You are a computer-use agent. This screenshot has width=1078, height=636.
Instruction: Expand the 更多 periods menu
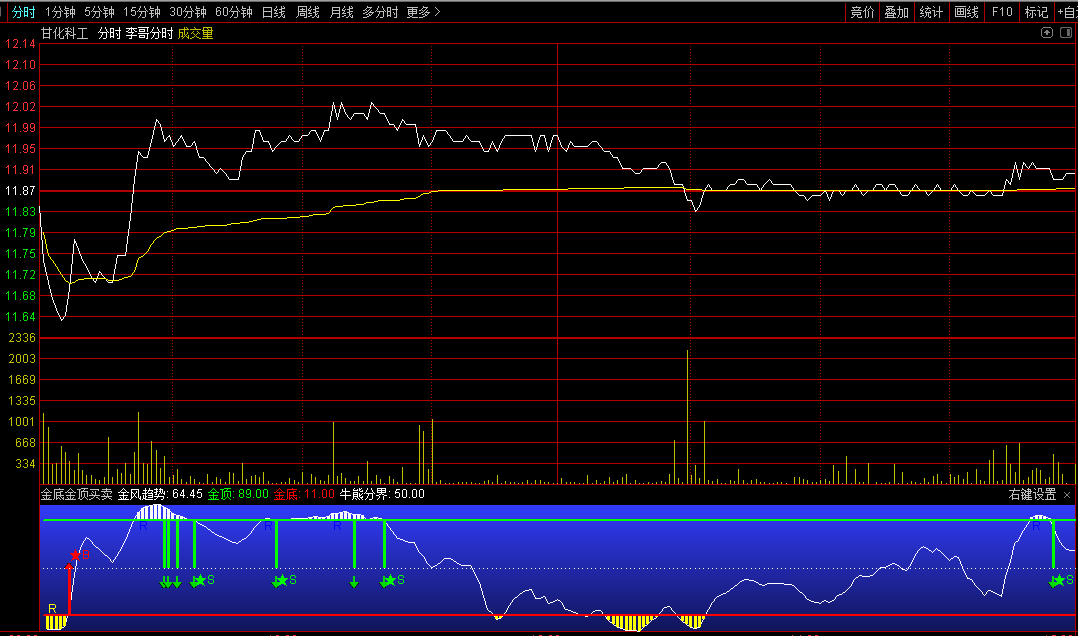click(x=423, y=12)
